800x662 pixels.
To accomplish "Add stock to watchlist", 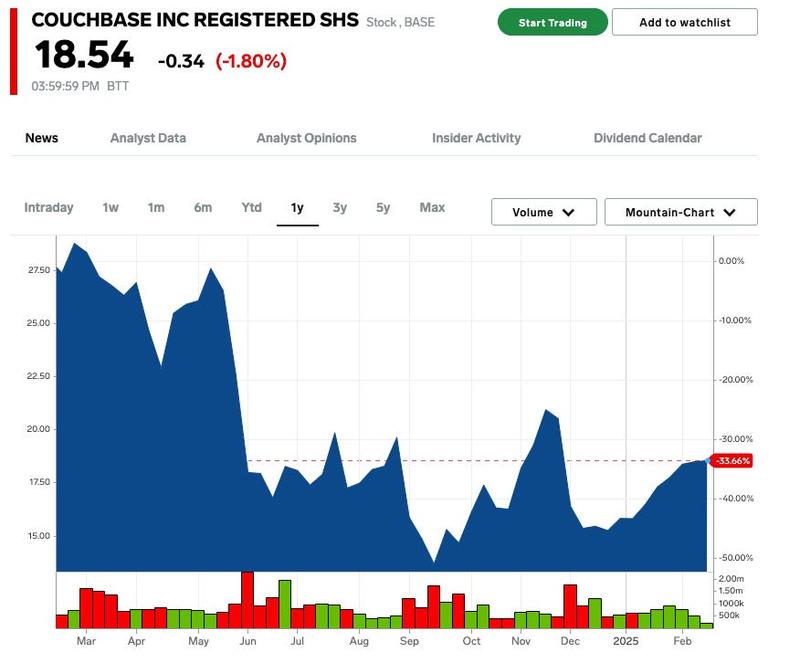I will (685, 22).
